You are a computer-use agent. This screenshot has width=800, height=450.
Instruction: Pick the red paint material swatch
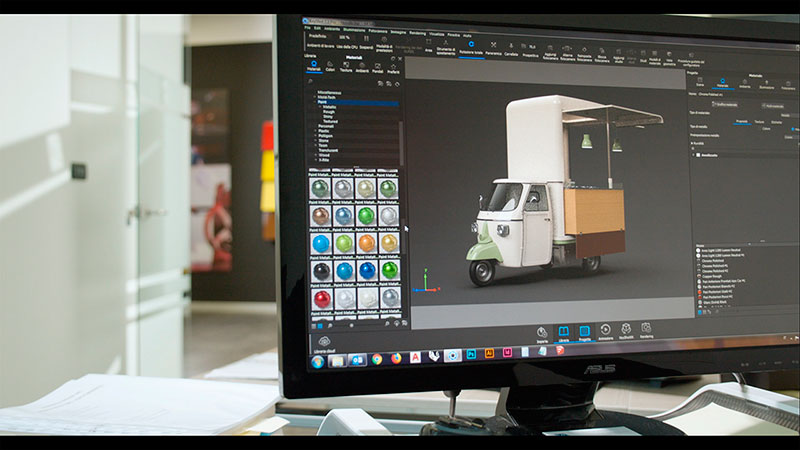point(320,298)
